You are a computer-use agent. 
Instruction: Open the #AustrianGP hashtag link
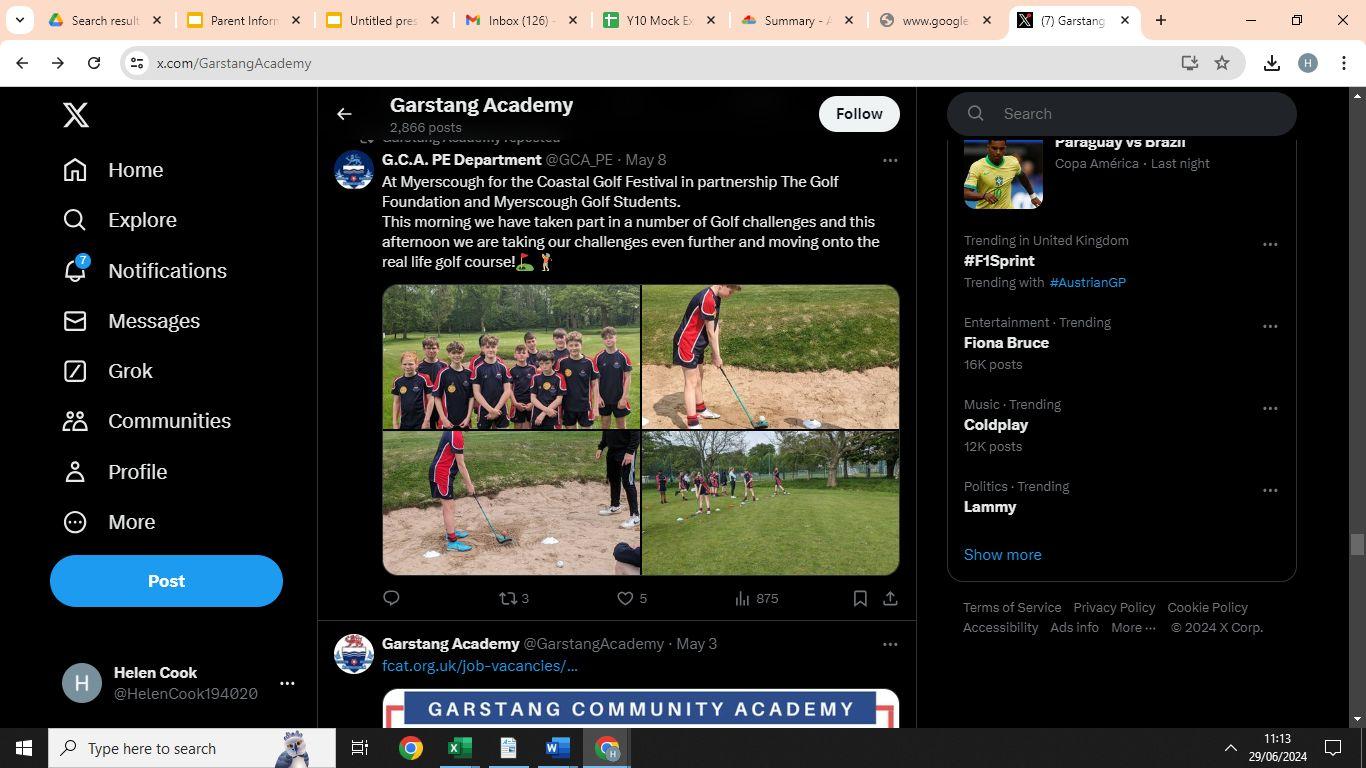[1087, 283]
